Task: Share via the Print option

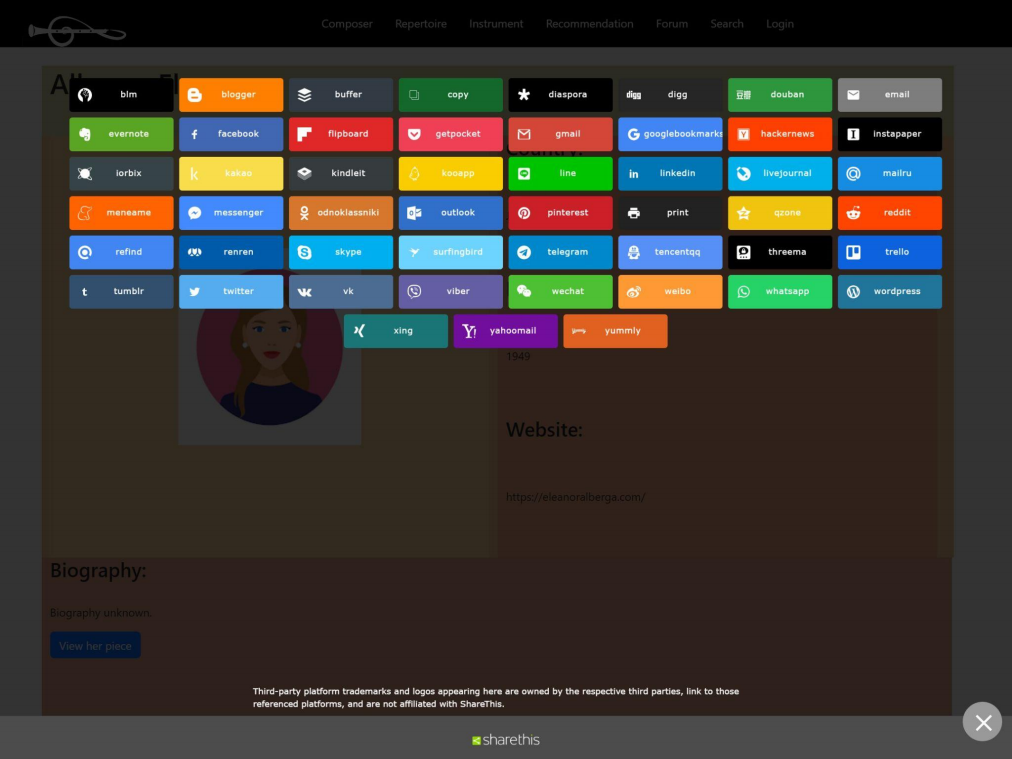Action: (x=670, y=212)
